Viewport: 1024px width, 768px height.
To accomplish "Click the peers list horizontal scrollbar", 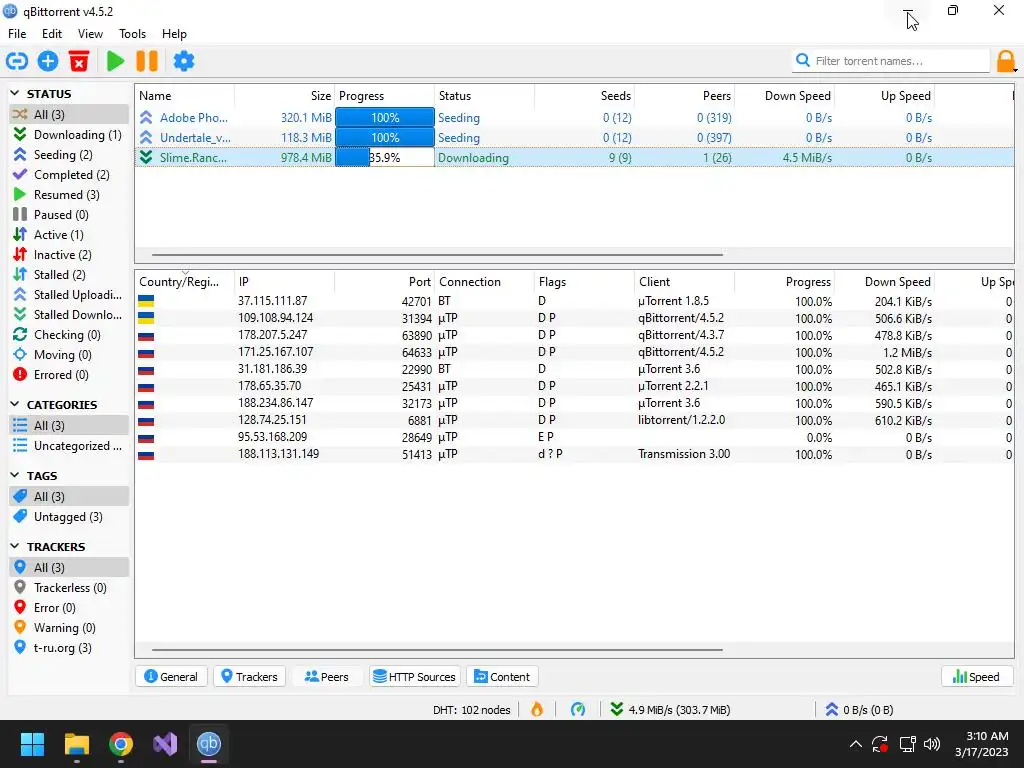I will point(437,650).
